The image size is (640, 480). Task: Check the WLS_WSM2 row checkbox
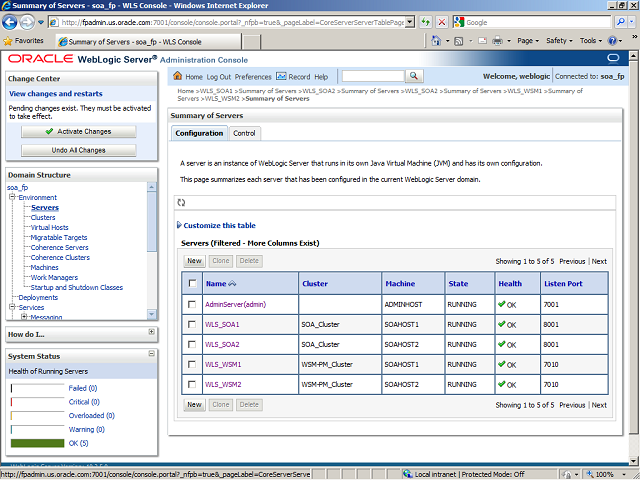click(191, 384)
